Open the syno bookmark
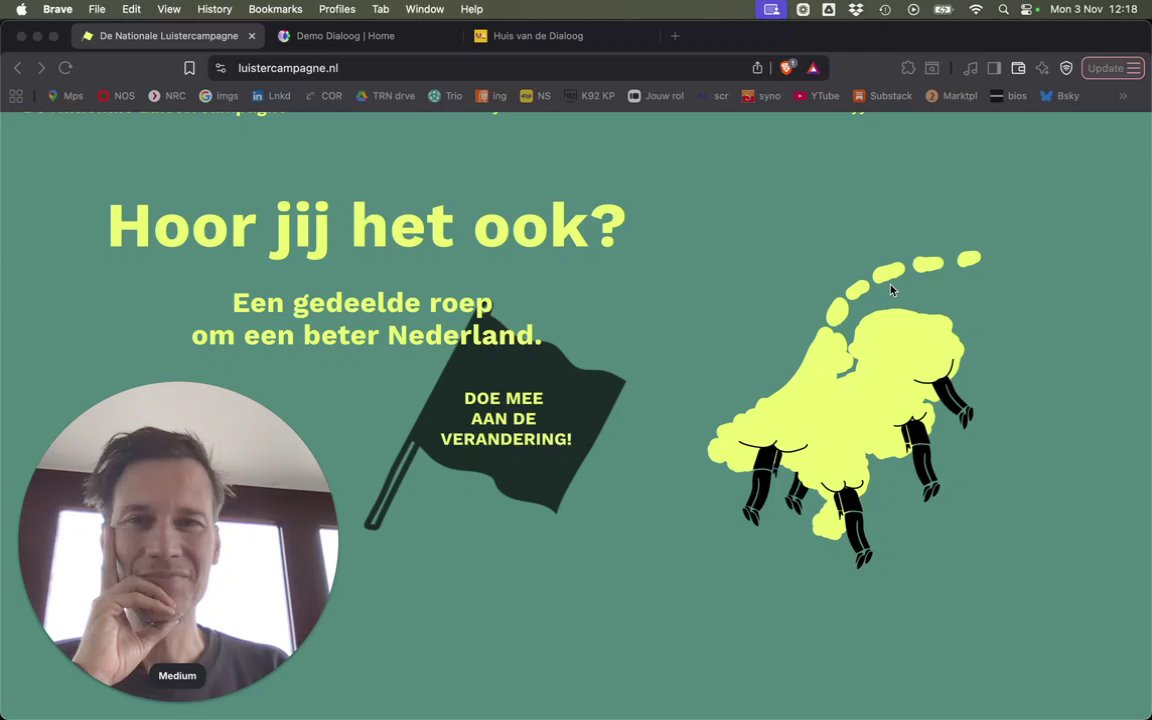Screen dimensions: 1152x720 click(762, 96)
